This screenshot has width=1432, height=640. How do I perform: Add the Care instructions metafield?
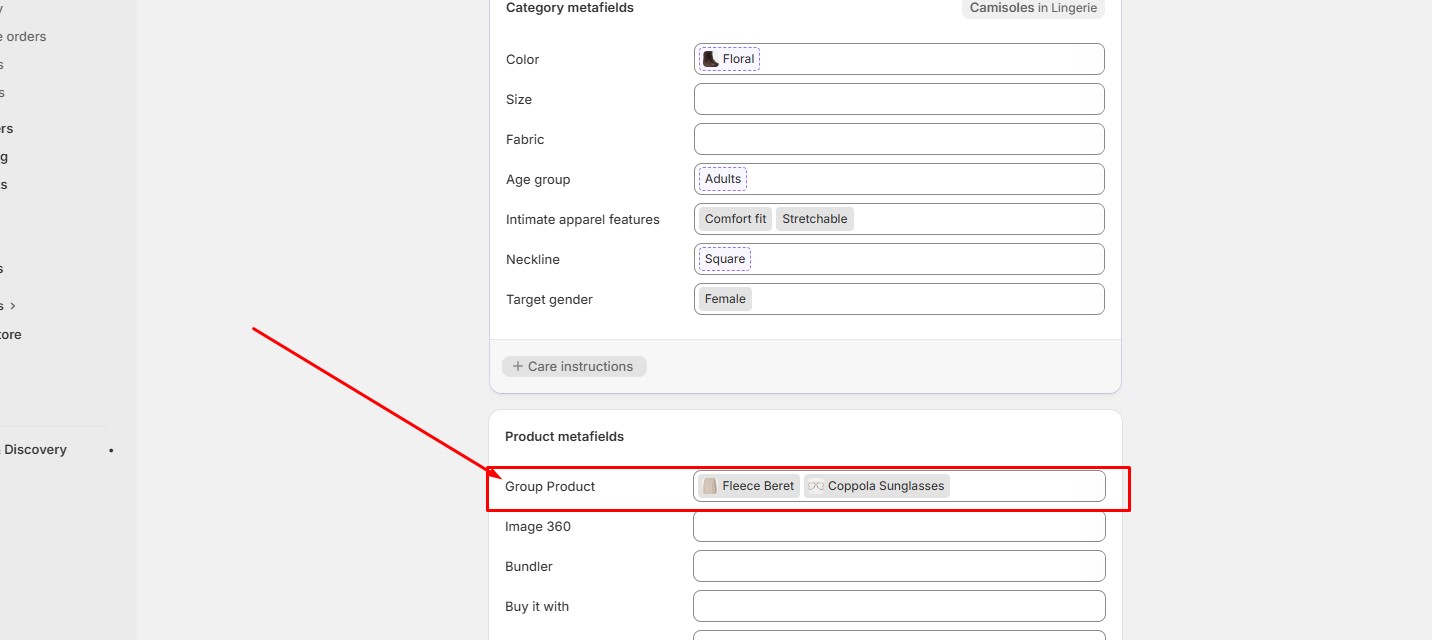[x=574, y=366]
